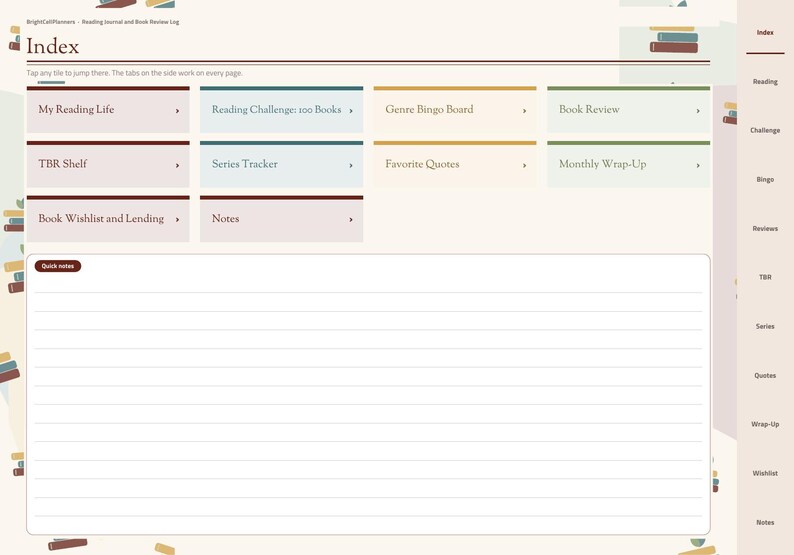Click the chevron on Series Tracker tile

point(351,165)
